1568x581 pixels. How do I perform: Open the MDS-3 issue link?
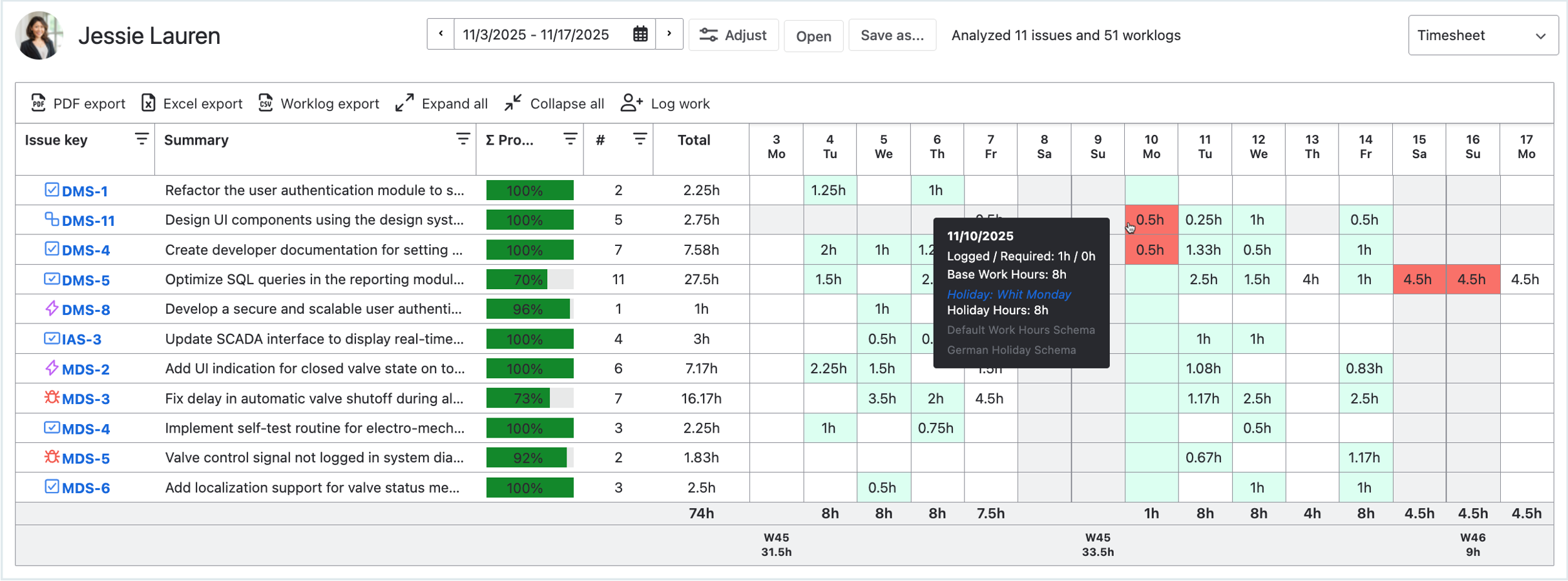coord(86,399)
